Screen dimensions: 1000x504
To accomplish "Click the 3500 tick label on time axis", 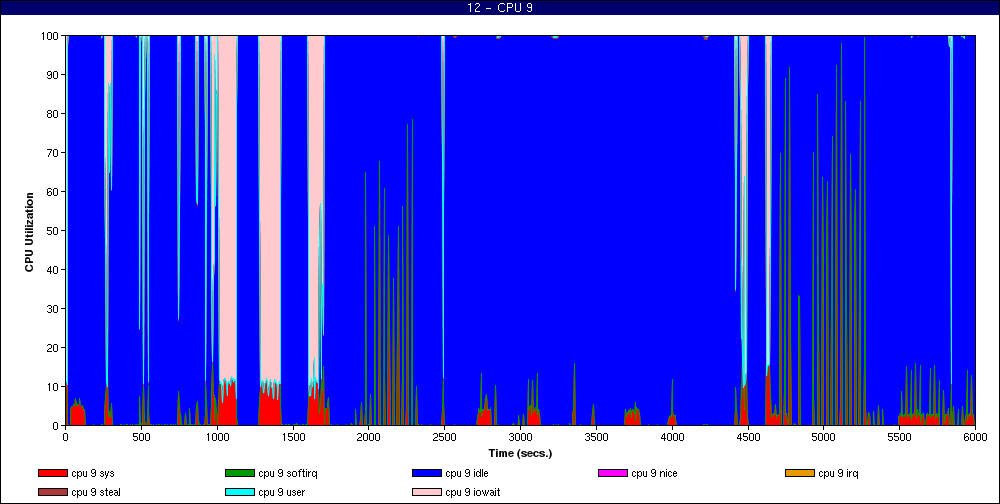I will point(596,437).
